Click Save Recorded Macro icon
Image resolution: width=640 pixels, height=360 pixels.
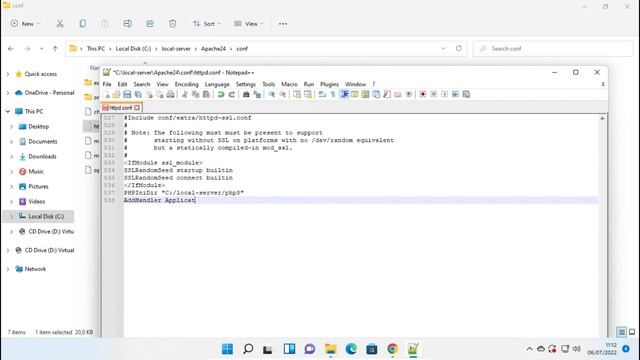pos(466,95)
